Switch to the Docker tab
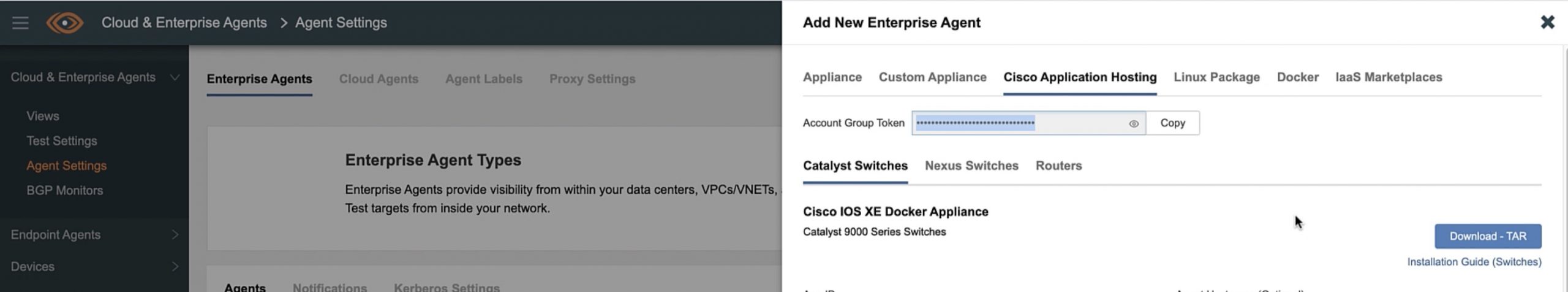 (x=1297, y=77)
